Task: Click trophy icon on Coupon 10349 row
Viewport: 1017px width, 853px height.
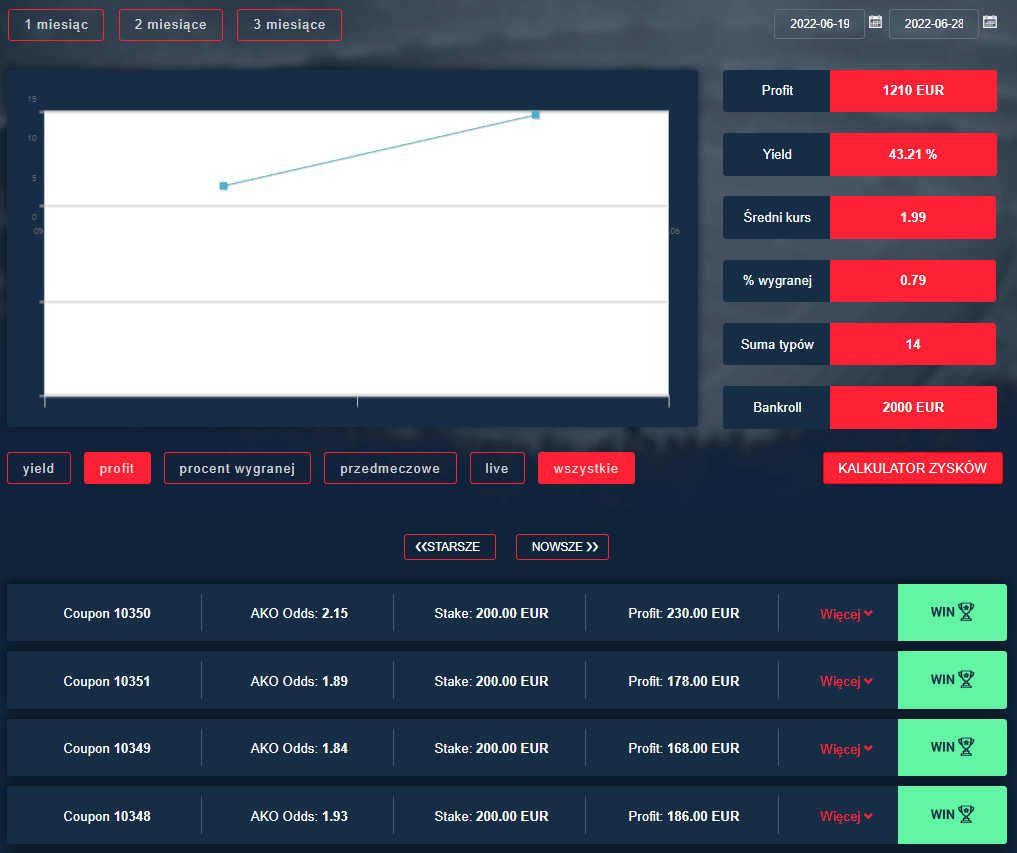Action: 966,747
